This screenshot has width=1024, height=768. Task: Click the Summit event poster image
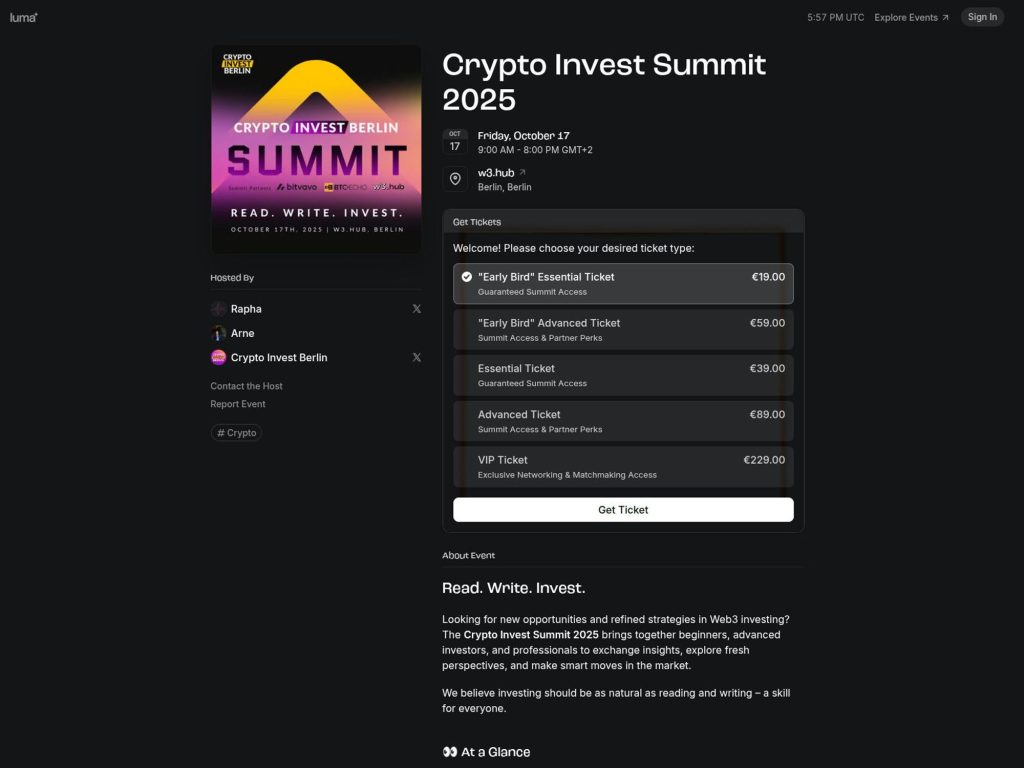point(315,147)
